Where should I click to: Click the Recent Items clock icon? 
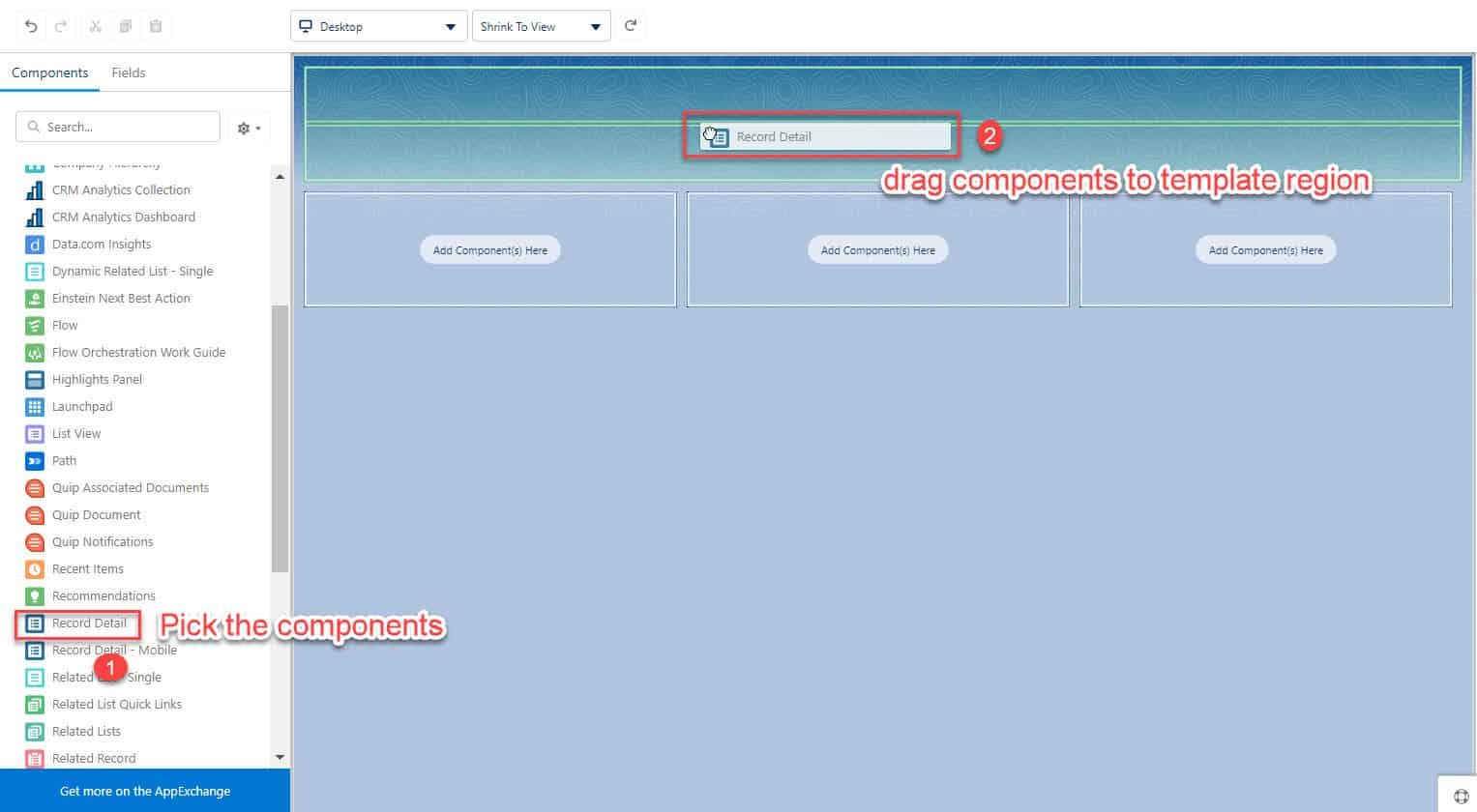35,569
